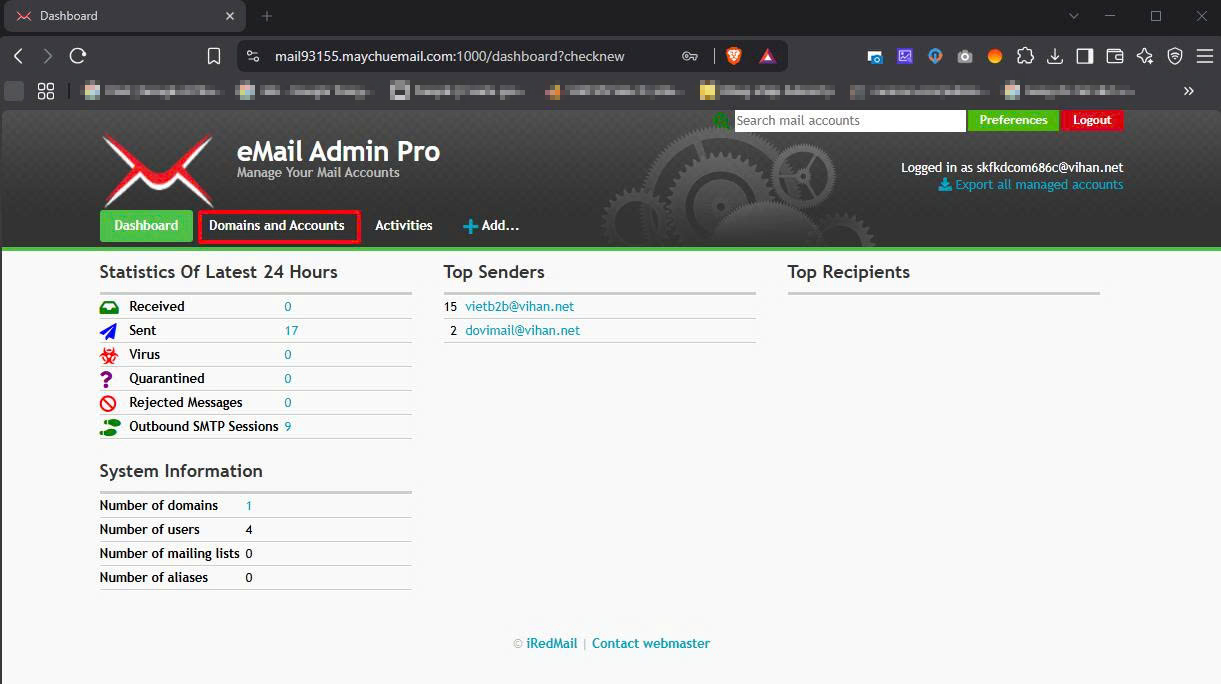Click the Sent paper plane icon

[x=109, y=331]
